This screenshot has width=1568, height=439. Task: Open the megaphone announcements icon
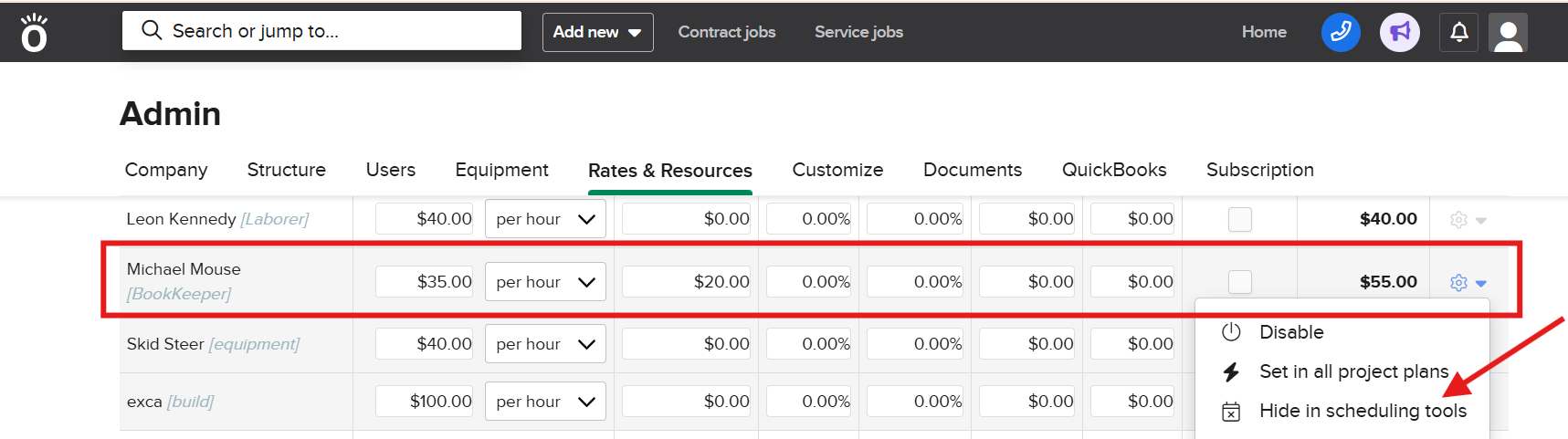coord(1399,33)
